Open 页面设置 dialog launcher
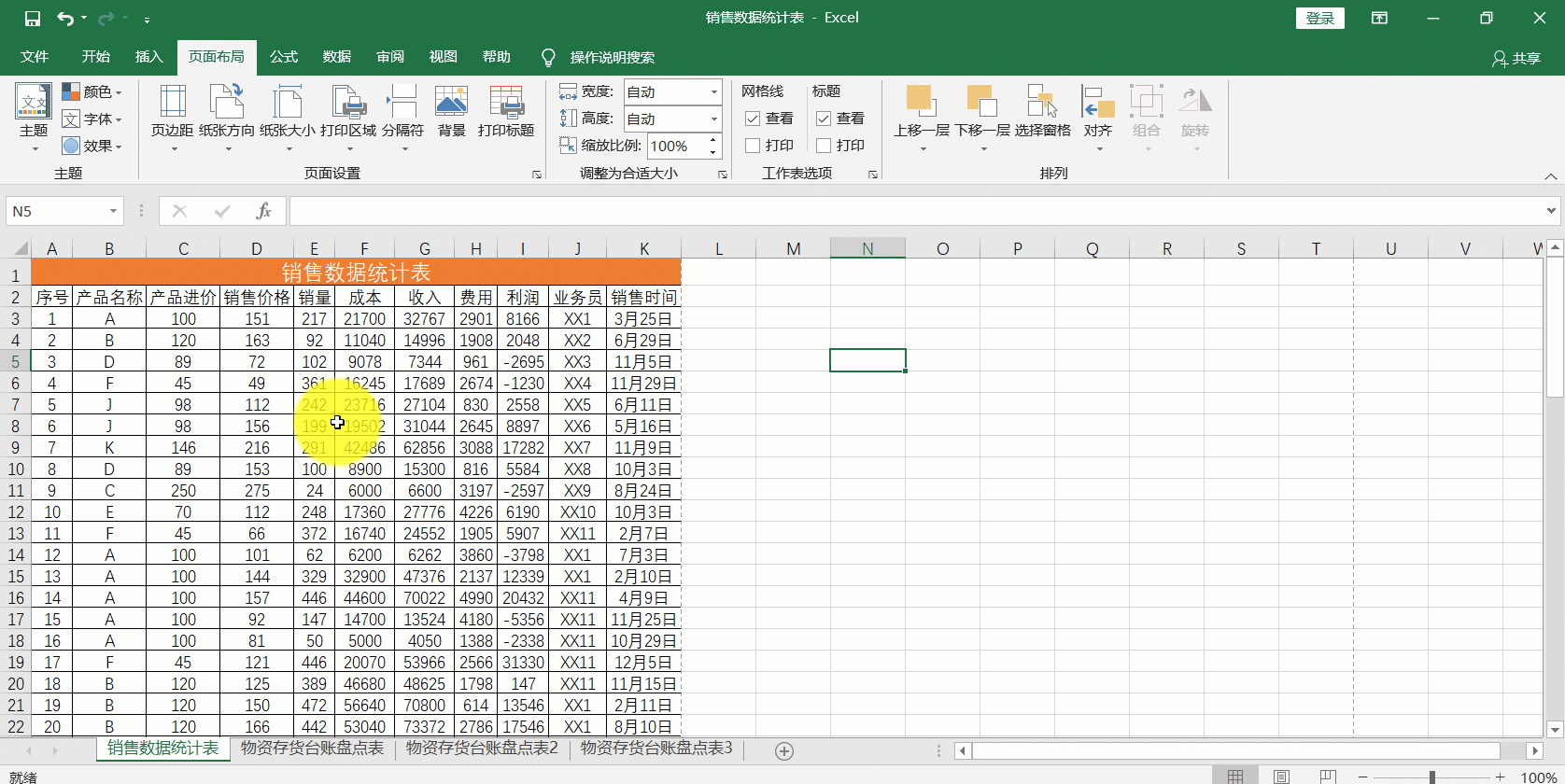The image size is (1565, 784). [537, 175]
